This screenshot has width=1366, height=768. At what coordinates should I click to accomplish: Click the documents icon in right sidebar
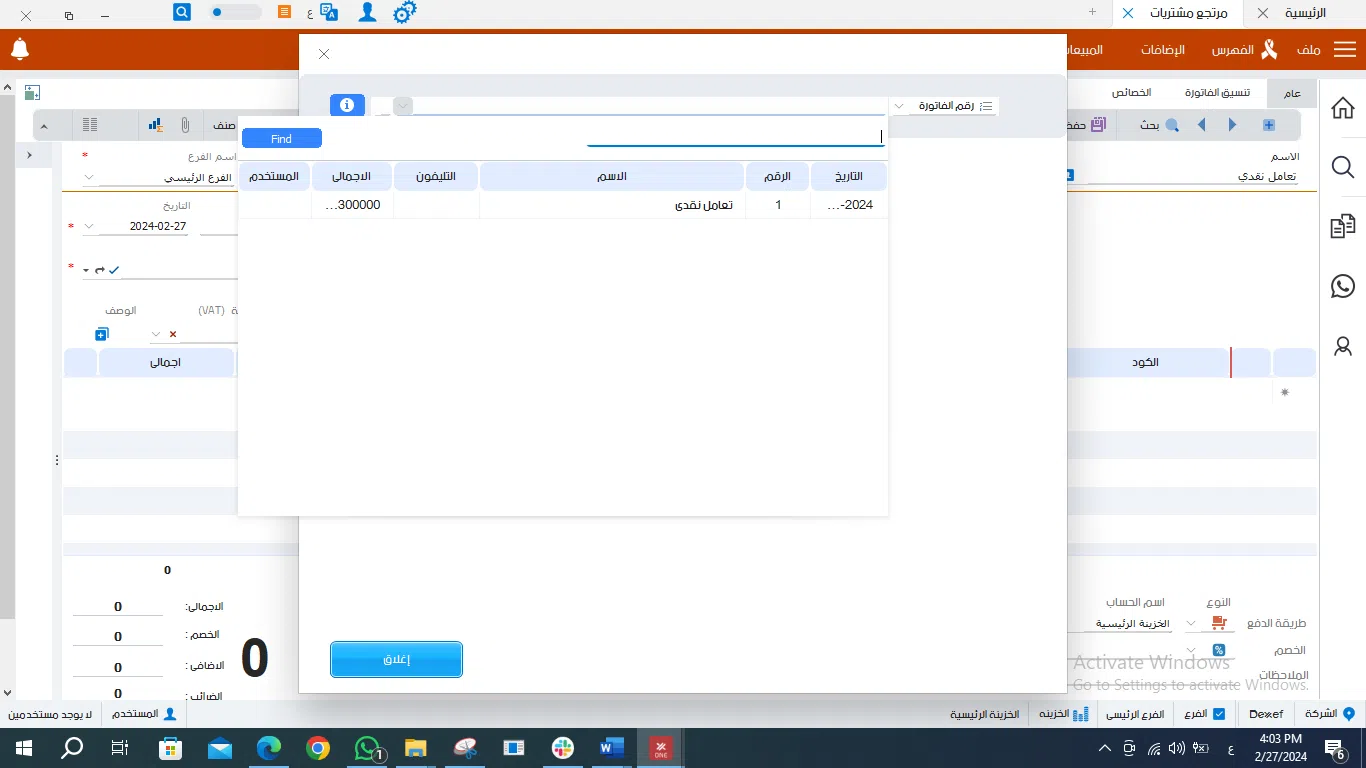click(x=1342, y=227)
